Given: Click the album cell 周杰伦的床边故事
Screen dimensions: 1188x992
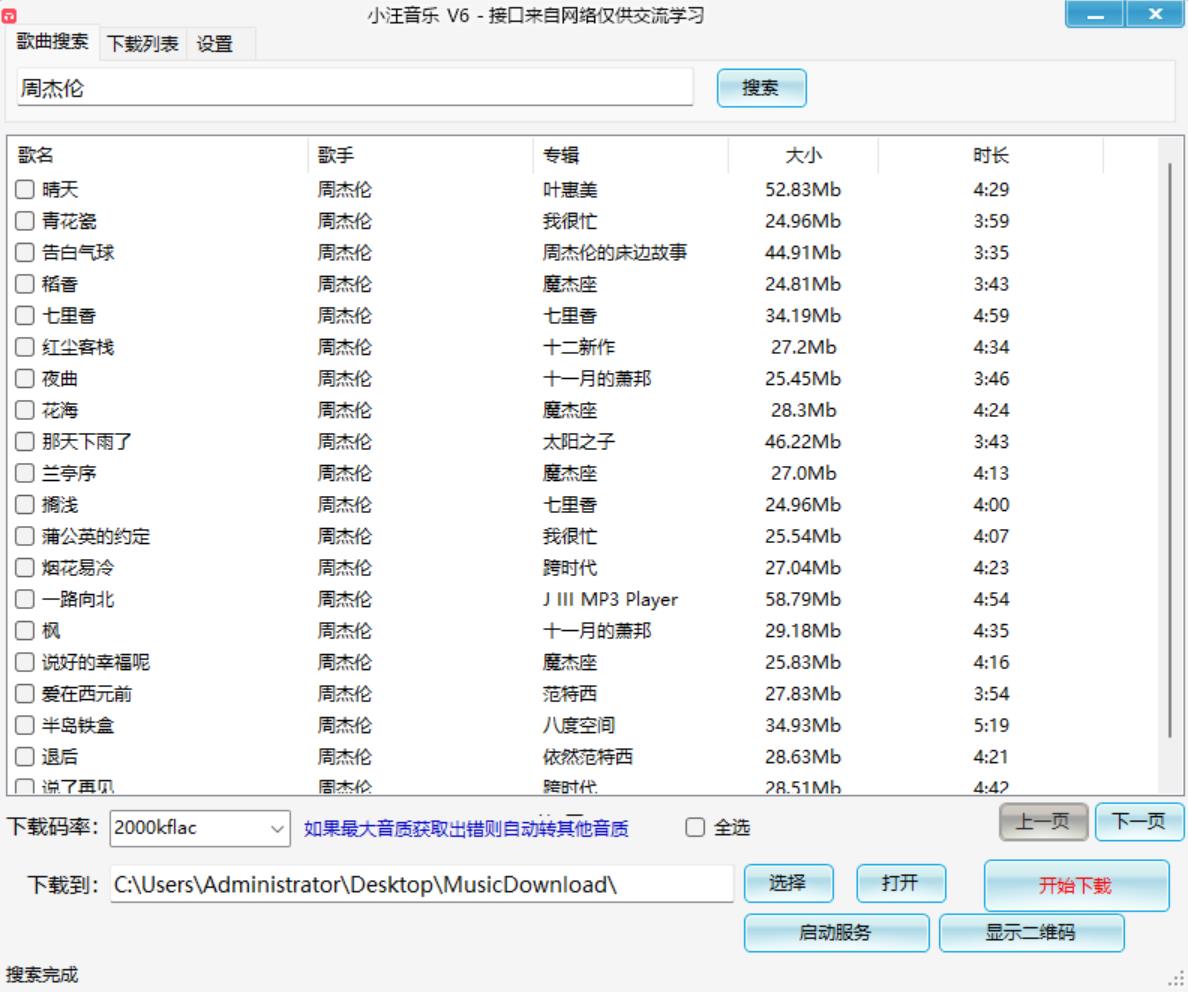Looking at the screenshot, I should [x=614, y=252].
